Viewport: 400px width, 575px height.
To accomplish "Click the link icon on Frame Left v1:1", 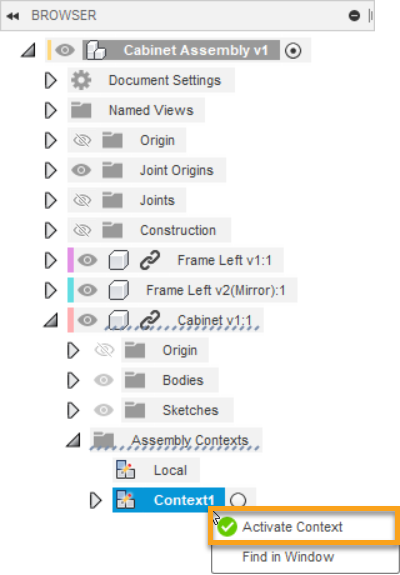I will point(150,260).
